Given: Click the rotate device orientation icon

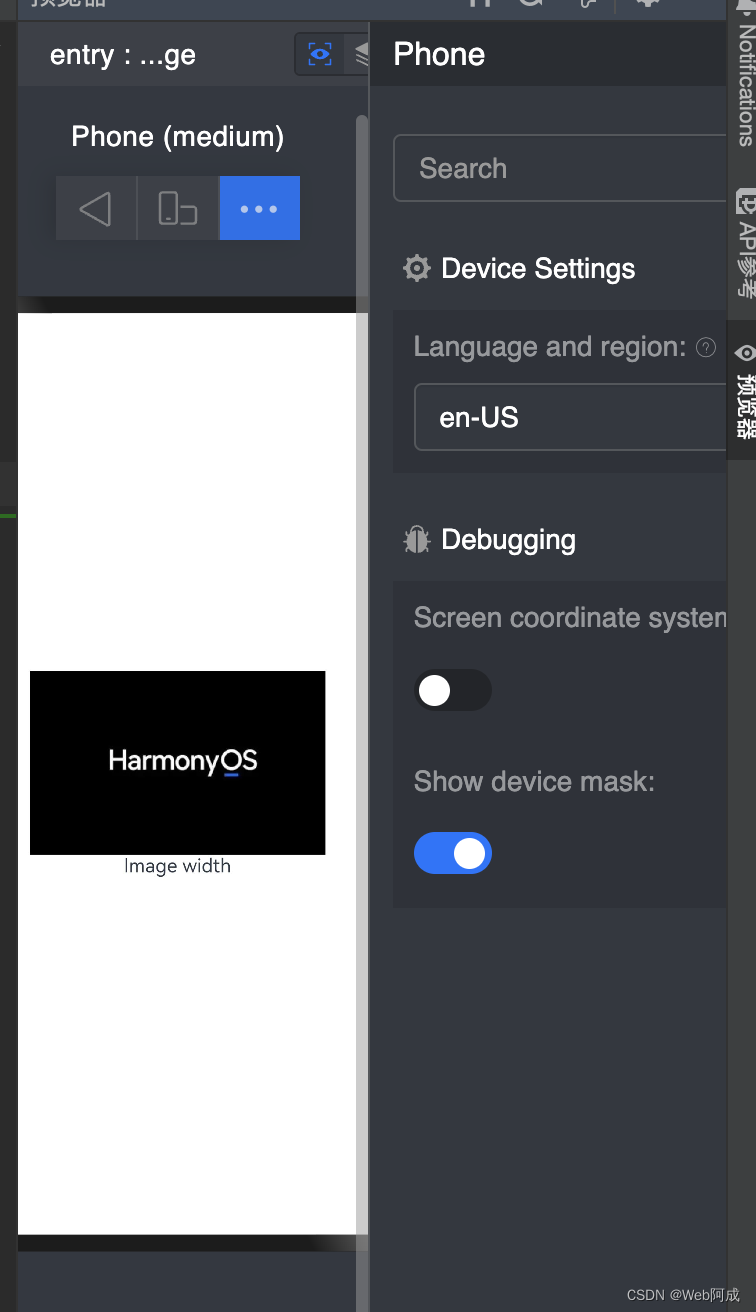Looking at the screenshot, I should click(178, 208).
